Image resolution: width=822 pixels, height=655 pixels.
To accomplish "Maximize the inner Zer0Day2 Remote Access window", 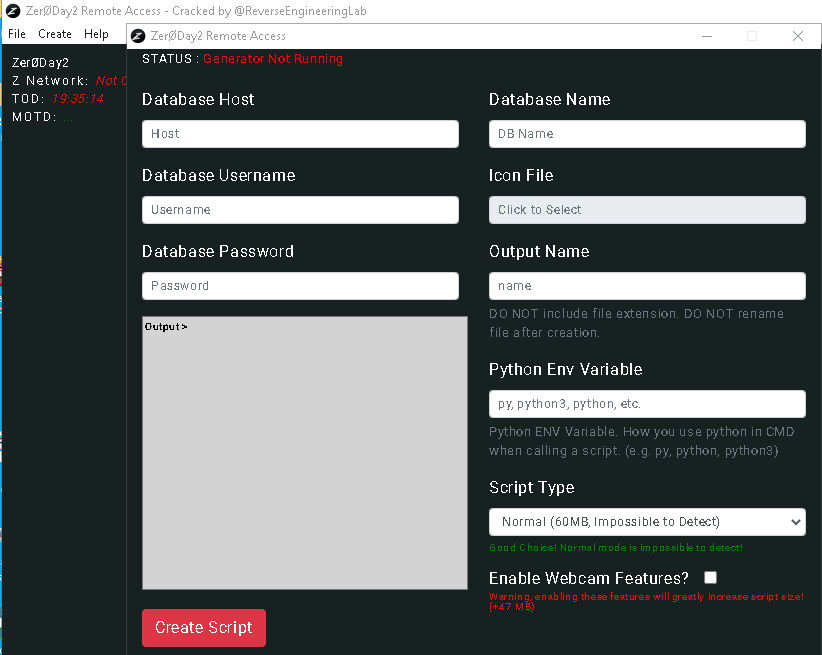I will click(752, 36).
